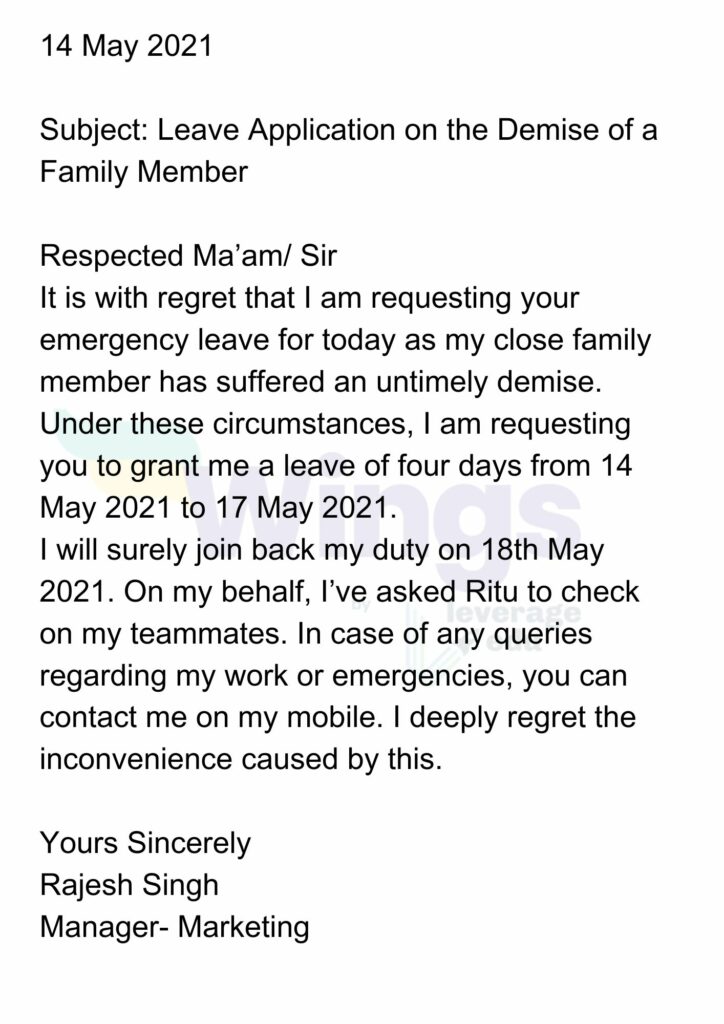The height and width of the screenshot is (1024, 724).
Task: Click the sender name Rajesh Singh
Action: (129, 886)
